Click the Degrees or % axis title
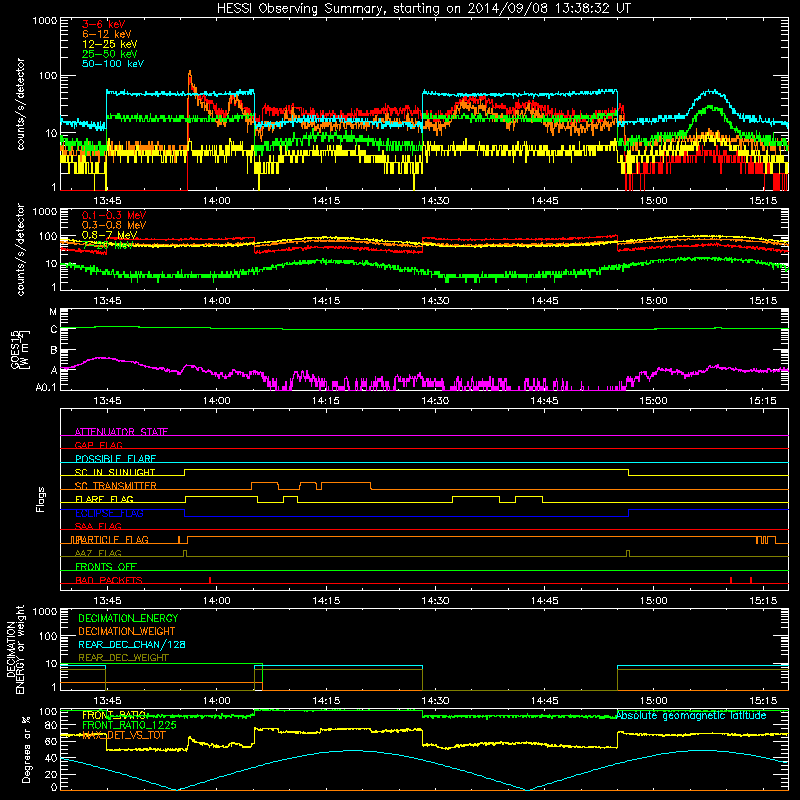 pos(26,749)
